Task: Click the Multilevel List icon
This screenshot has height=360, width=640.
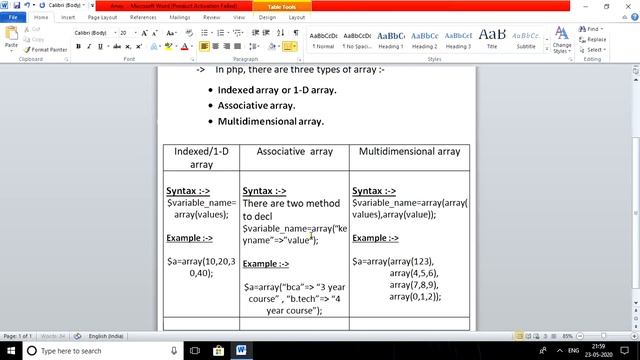Action: point(237,33)
